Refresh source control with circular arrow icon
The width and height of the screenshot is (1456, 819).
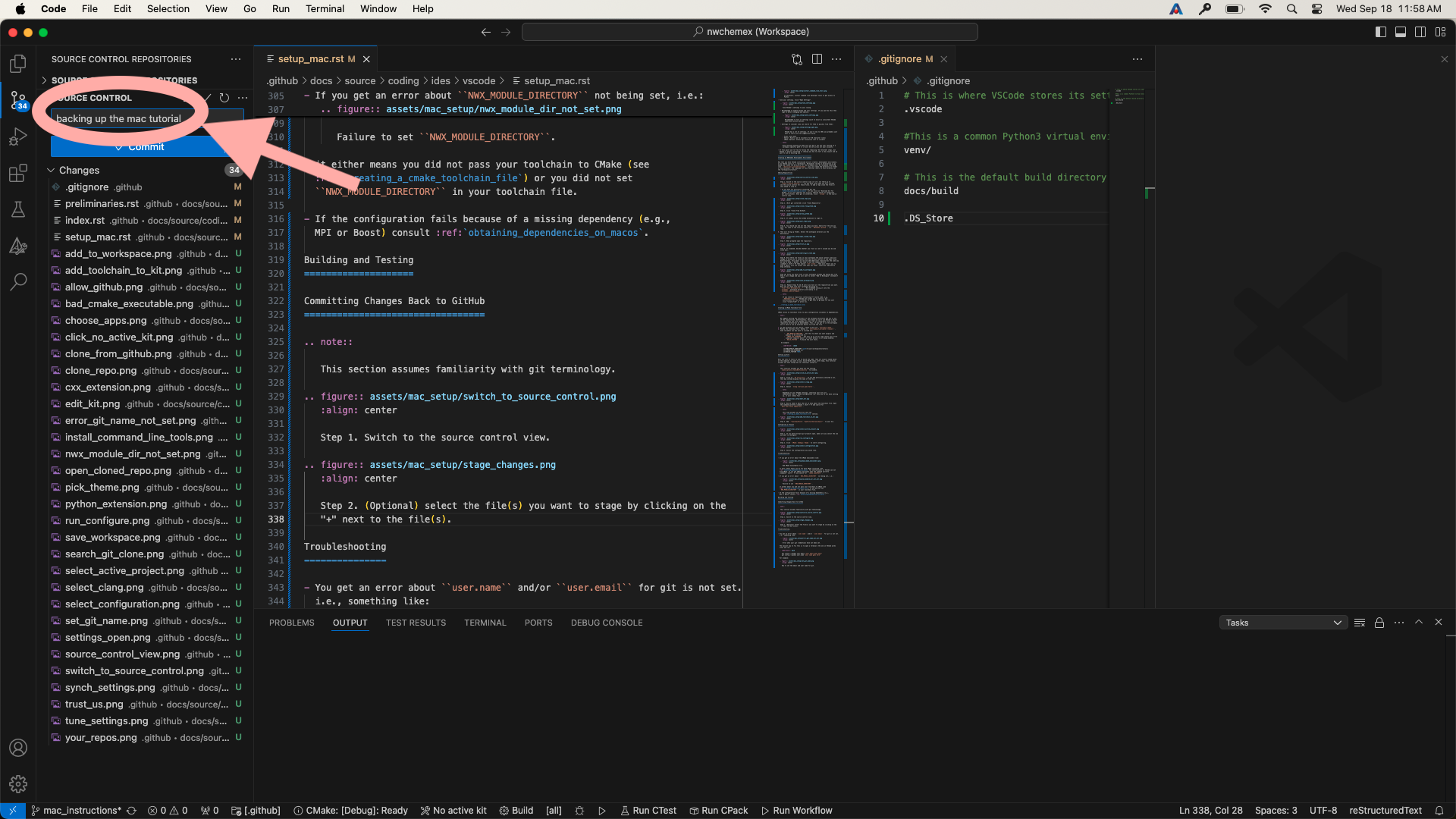point(224,98)
